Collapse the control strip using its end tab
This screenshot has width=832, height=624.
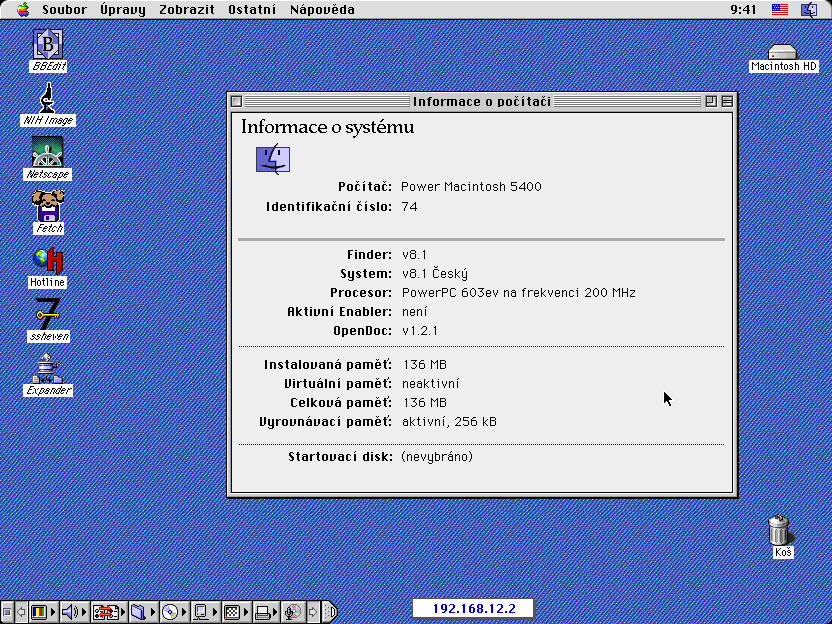click(331, 612)
